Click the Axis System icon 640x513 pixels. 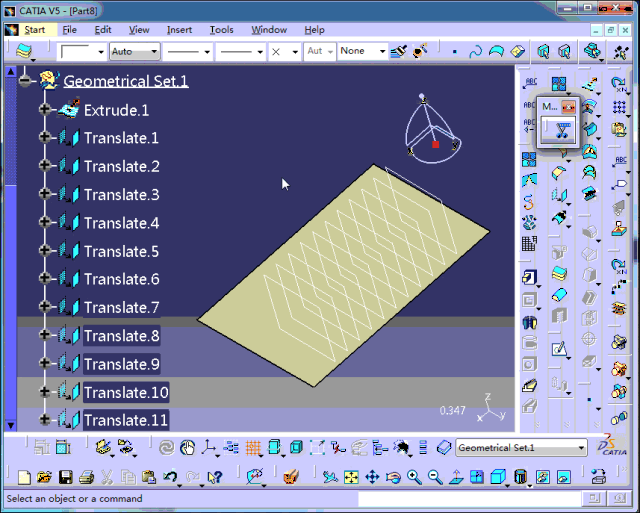coord(209,448)
